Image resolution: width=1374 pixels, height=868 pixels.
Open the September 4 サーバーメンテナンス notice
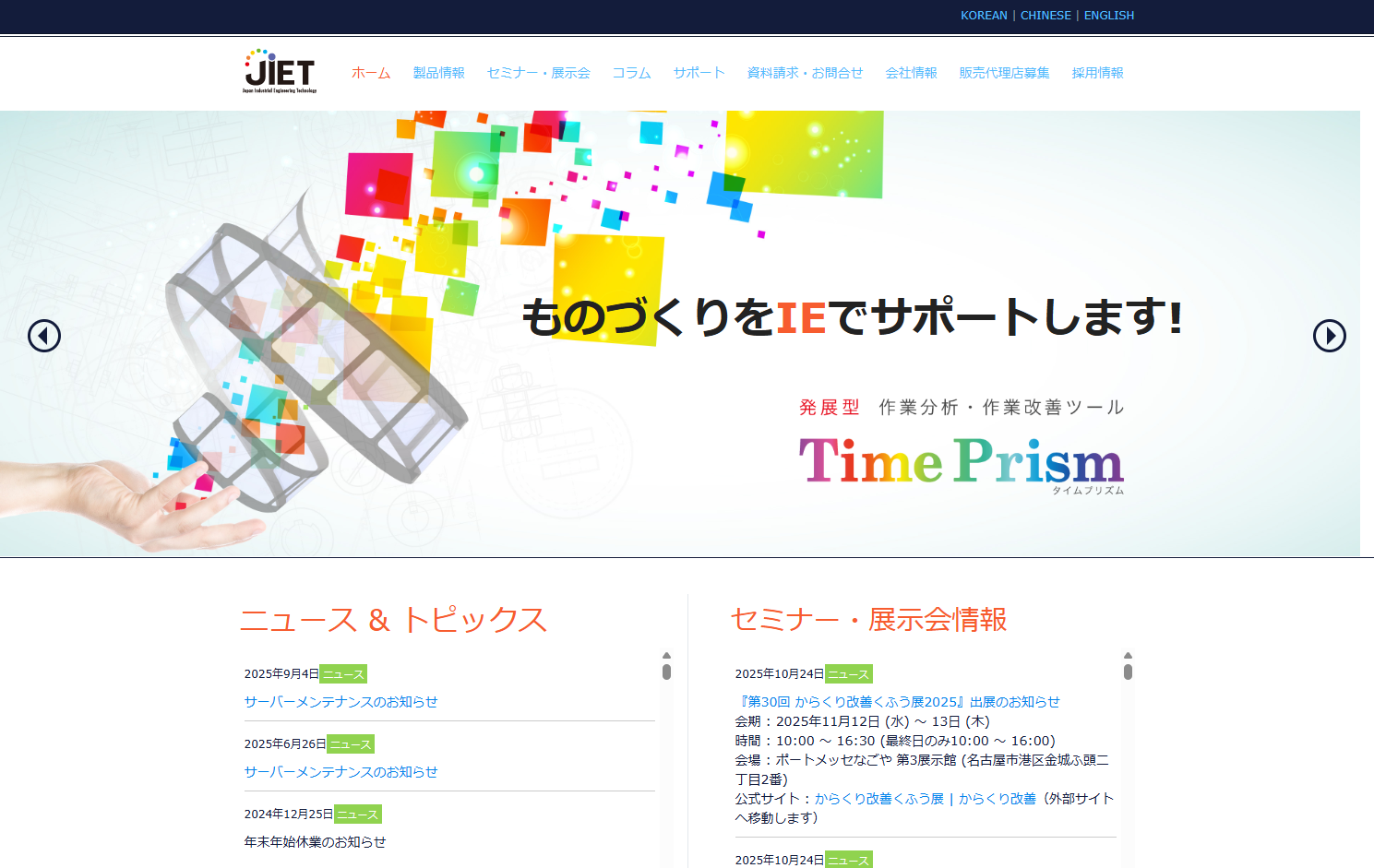[341, 701]
